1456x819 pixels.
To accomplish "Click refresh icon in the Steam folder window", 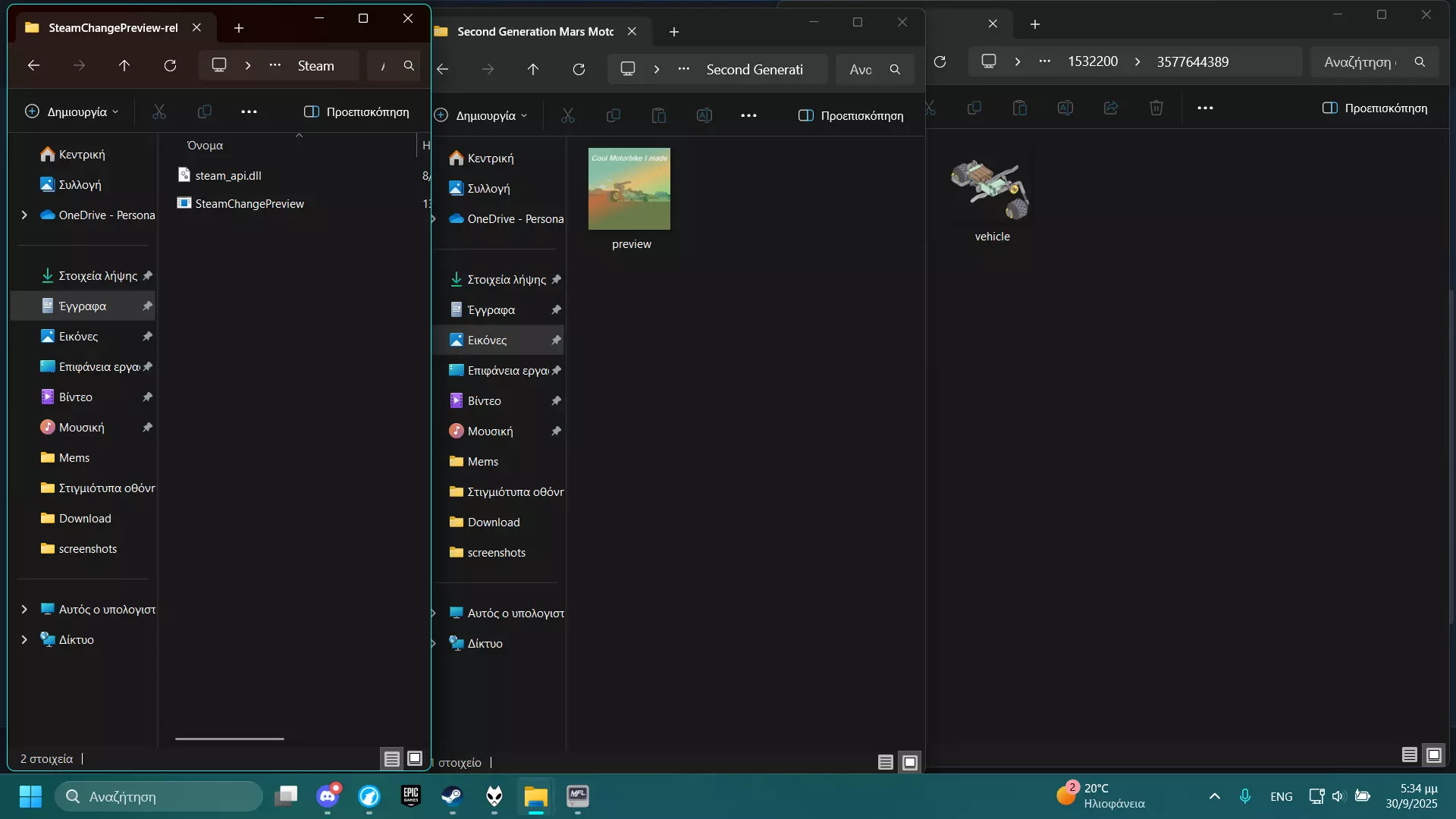I will tap(170, 66).
